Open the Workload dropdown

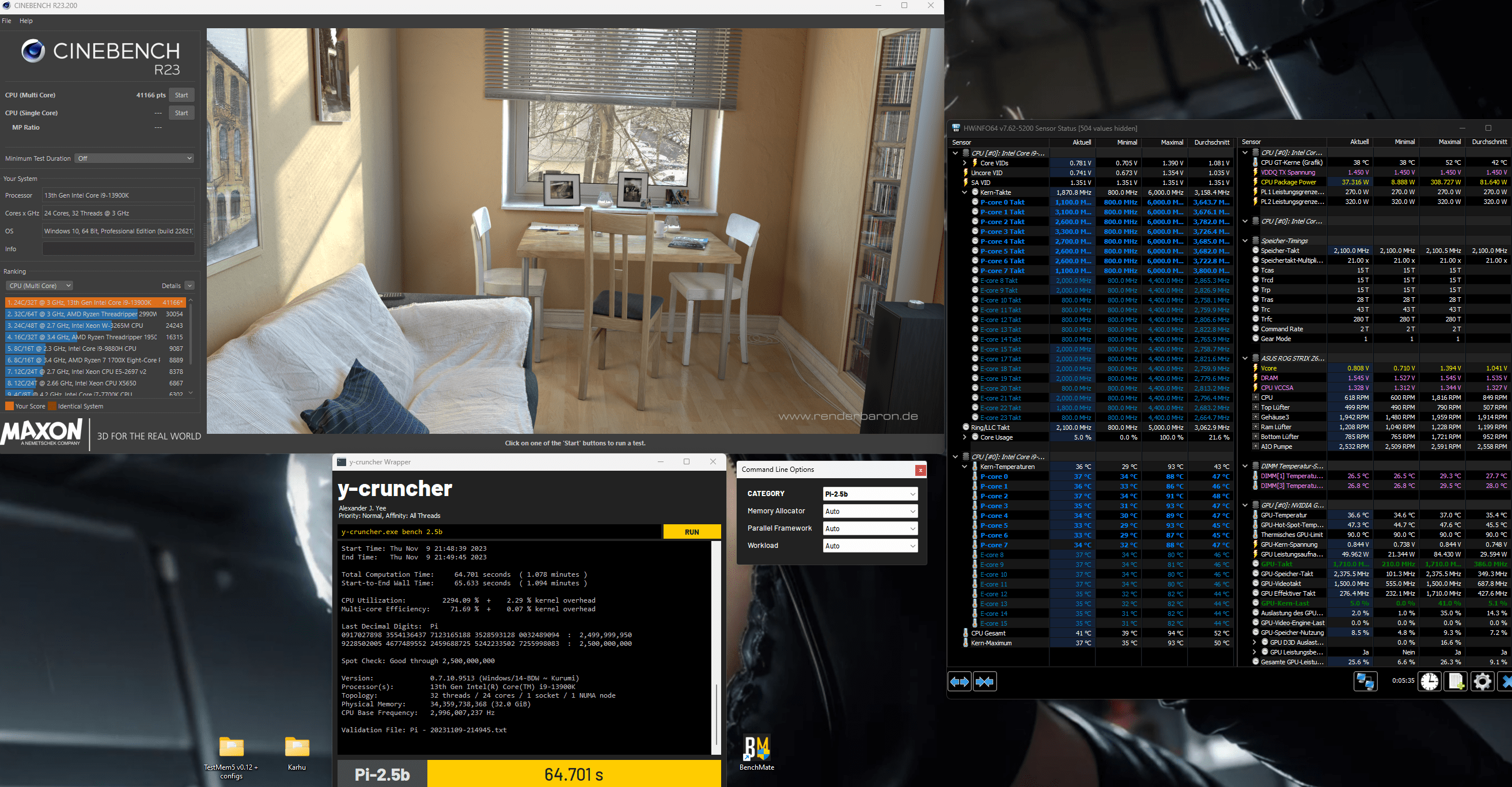pyautogui.click(x=870, y=546)
